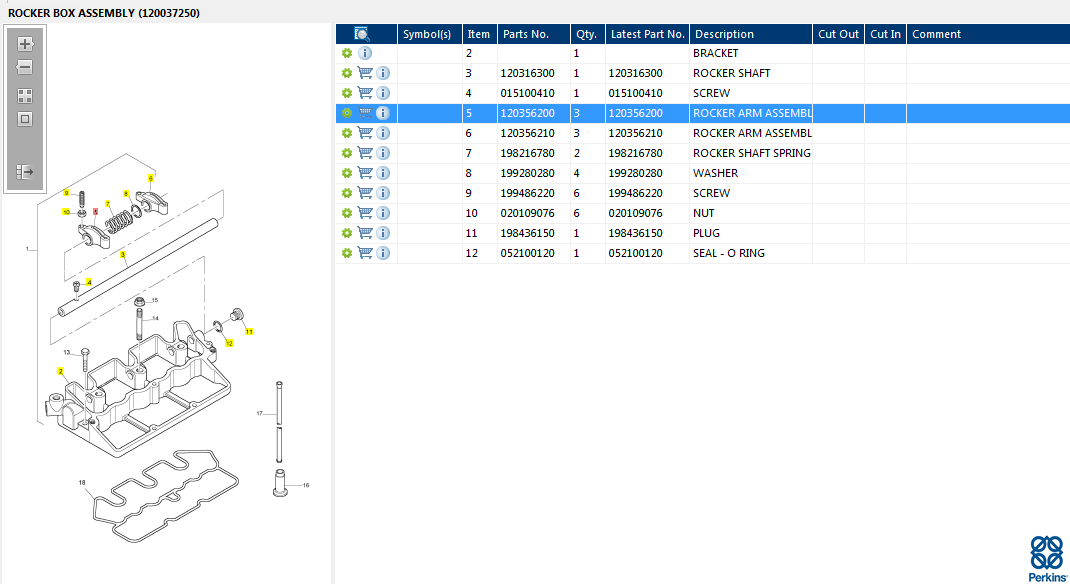Open info for the PLUG part
This screenshot has width=1070, height=584.
click(383, 233)
